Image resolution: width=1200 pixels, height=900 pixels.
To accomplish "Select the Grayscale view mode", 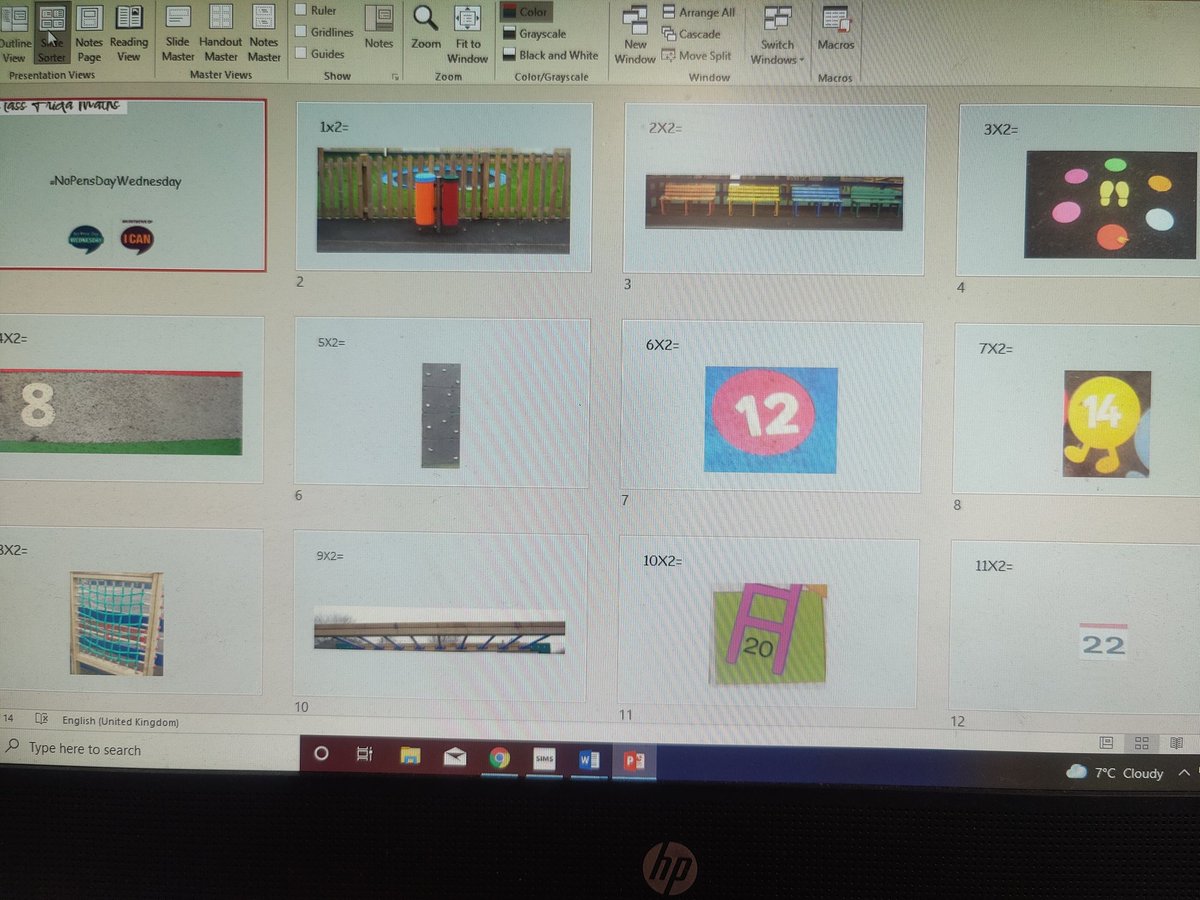I will [x=534, y=34].
